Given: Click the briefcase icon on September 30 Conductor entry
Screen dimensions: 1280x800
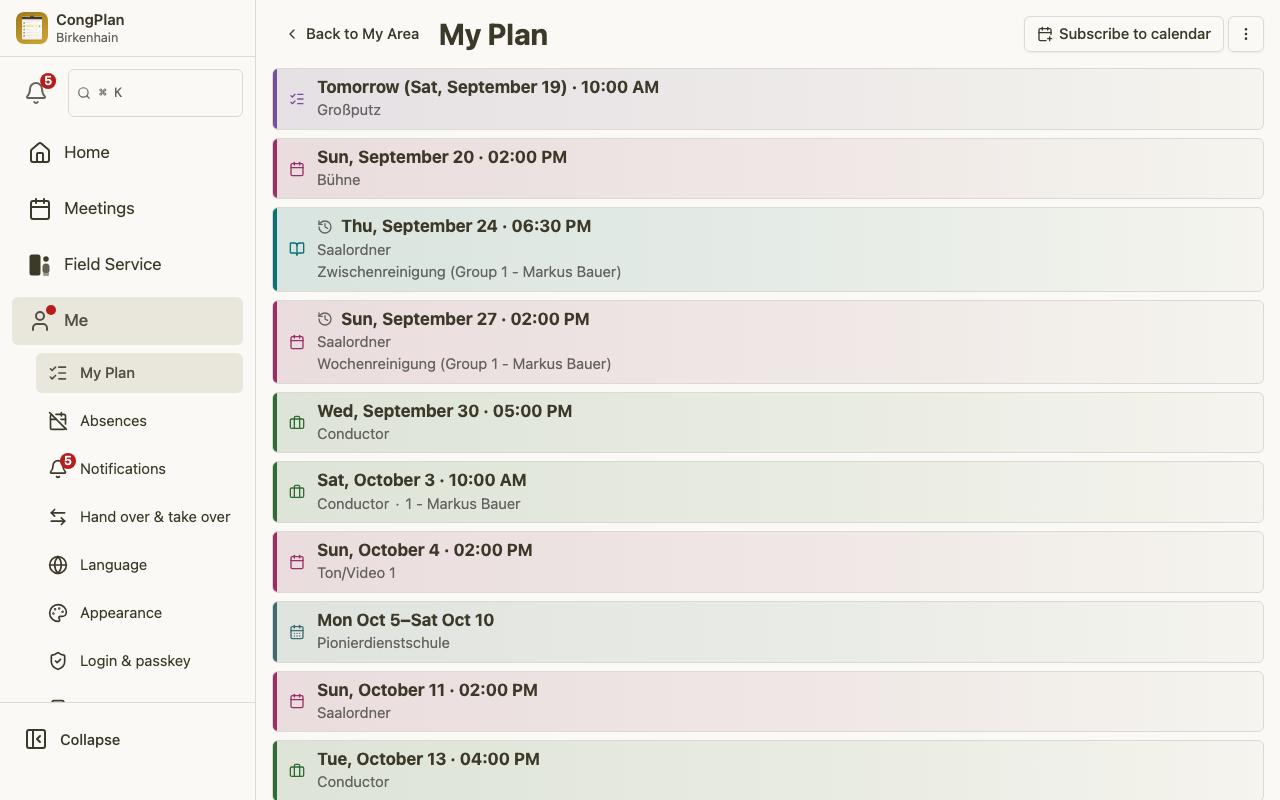Looking at the screenshot, I should [x=297, y=423].
